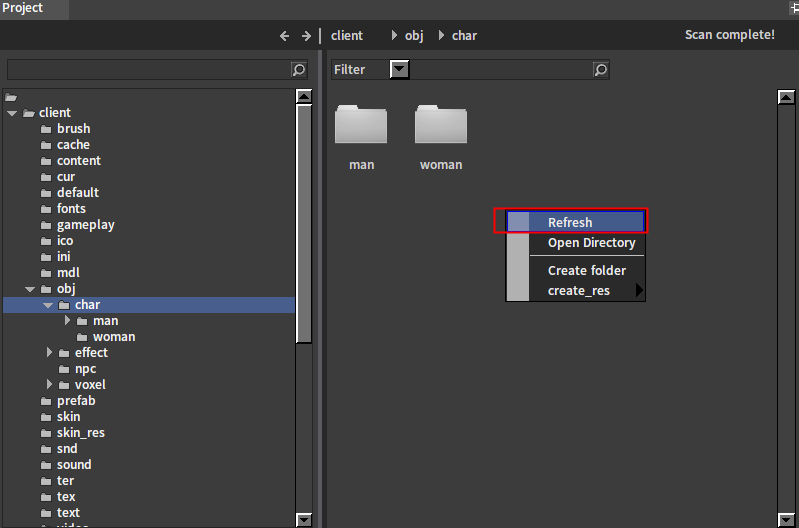Collapse the obj folder node
Screen dimensions: 799x528
pos(30,289)
